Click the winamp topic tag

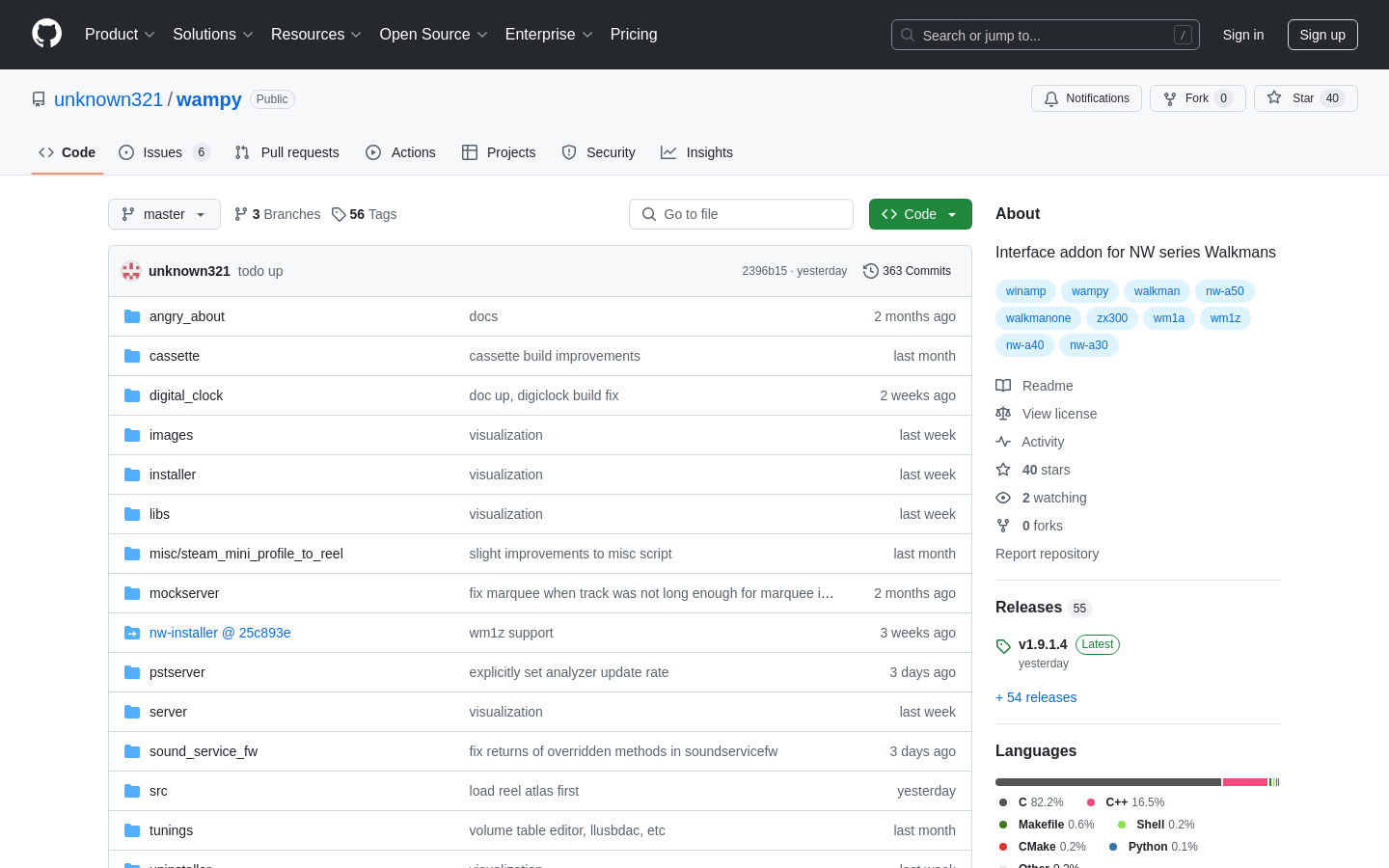(x=1025, y=291)
